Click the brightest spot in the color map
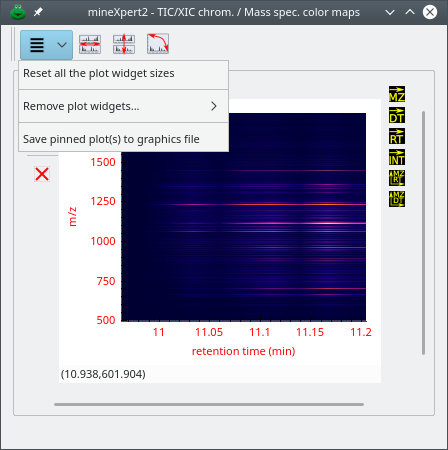 328,223
